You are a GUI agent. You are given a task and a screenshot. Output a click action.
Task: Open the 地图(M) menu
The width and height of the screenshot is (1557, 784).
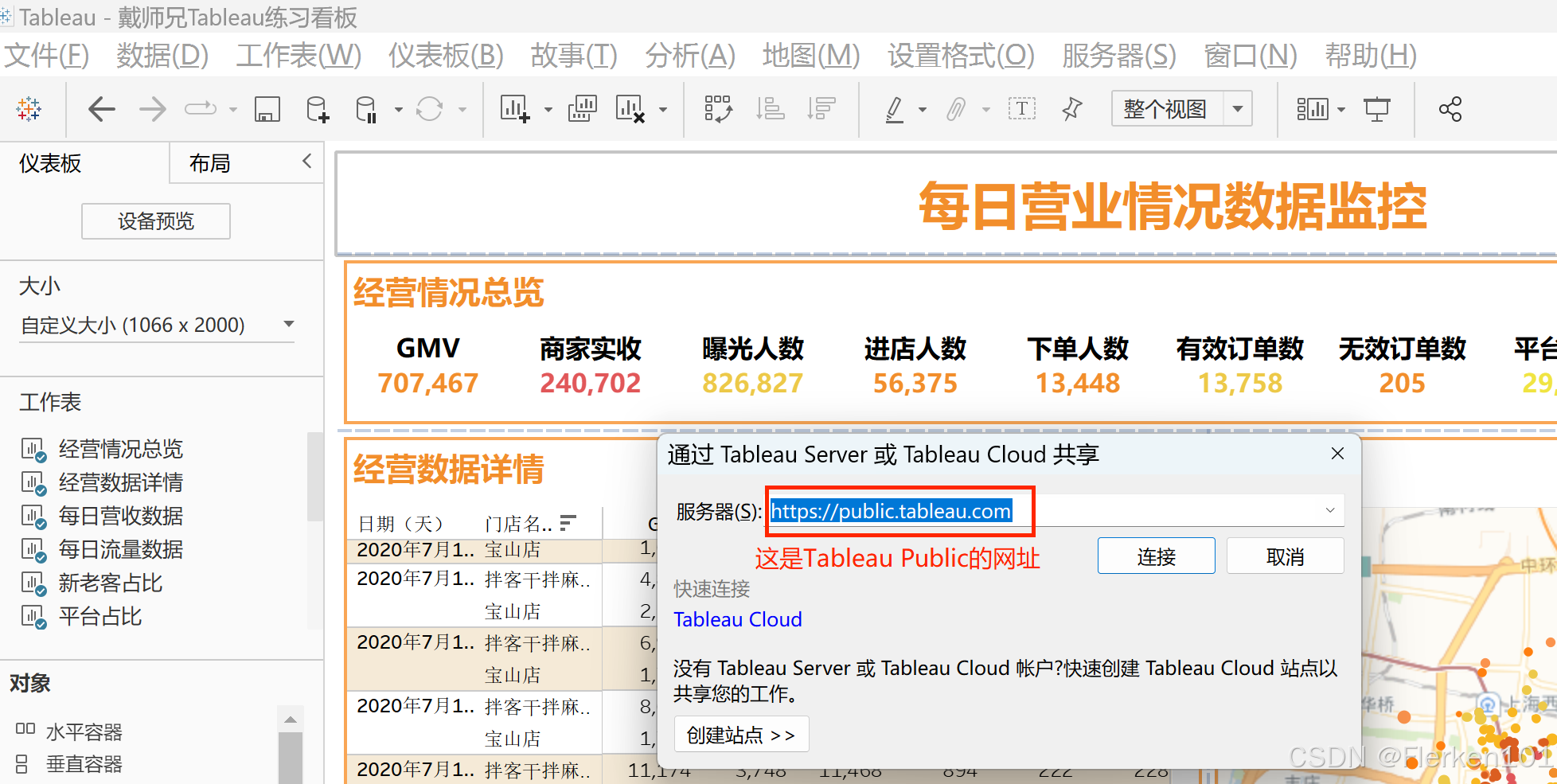click(811, 56)
